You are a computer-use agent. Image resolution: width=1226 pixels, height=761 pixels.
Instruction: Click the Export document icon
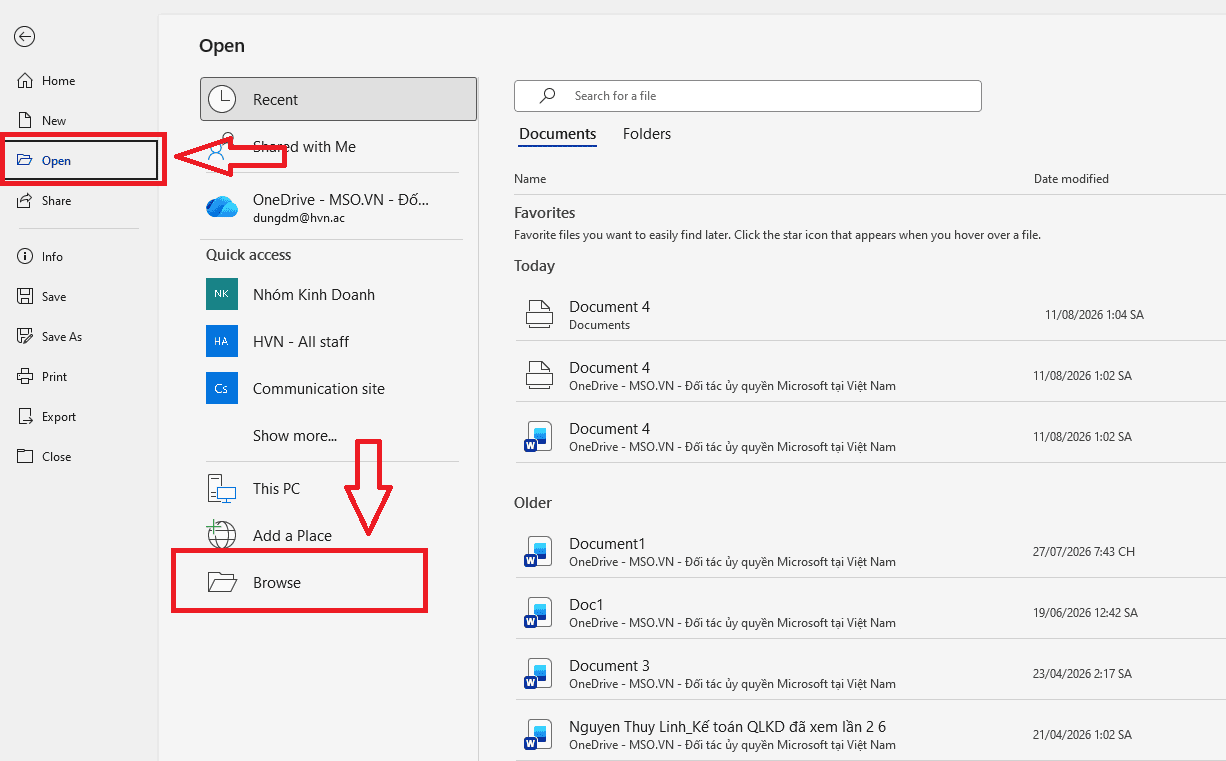coord(25,417)
